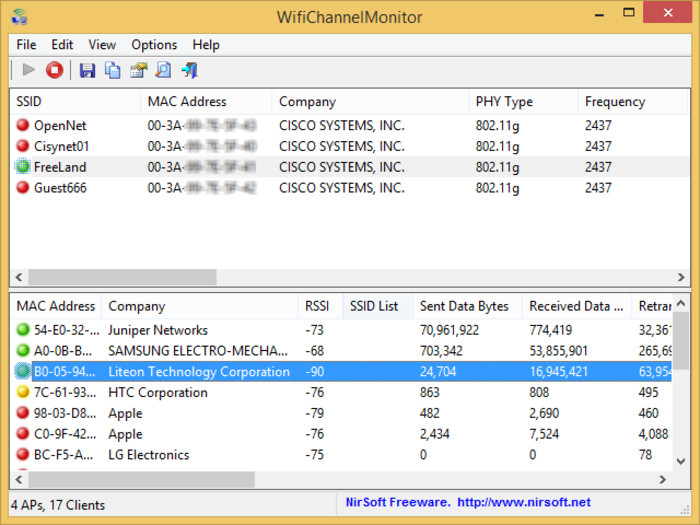Click the green dot beside 54-E0-32 client
The width and height of the screenshot is (700, 525).
23,329
